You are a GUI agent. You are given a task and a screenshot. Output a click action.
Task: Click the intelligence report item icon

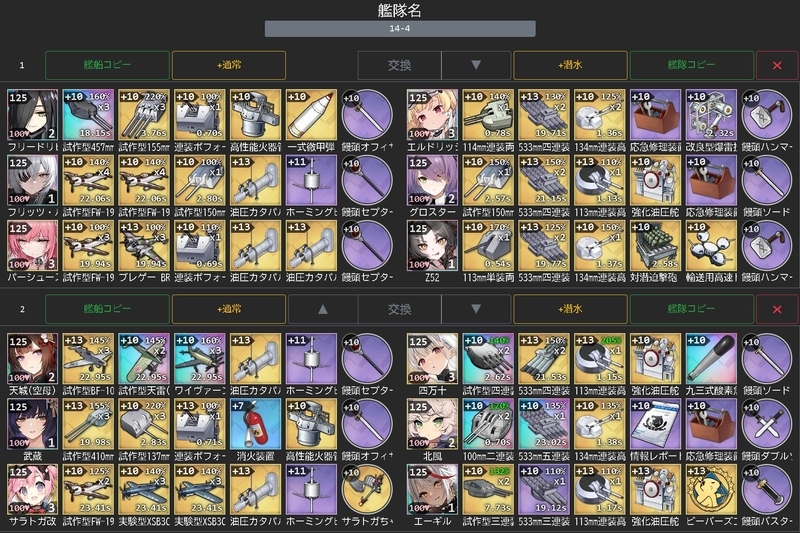coord(656,424)
